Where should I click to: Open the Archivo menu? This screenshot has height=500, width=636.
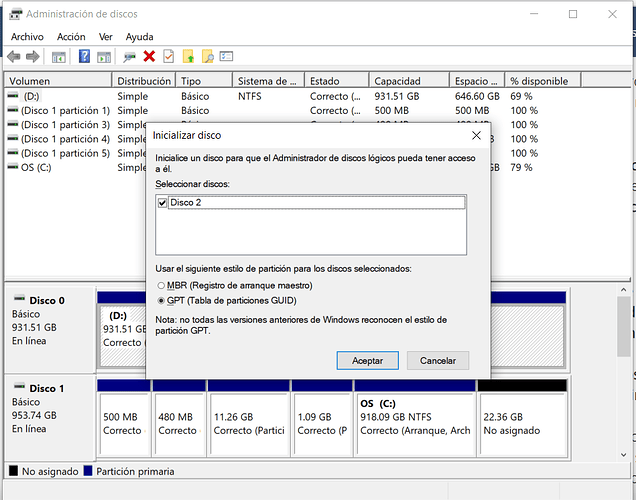(x=27, y=37)
